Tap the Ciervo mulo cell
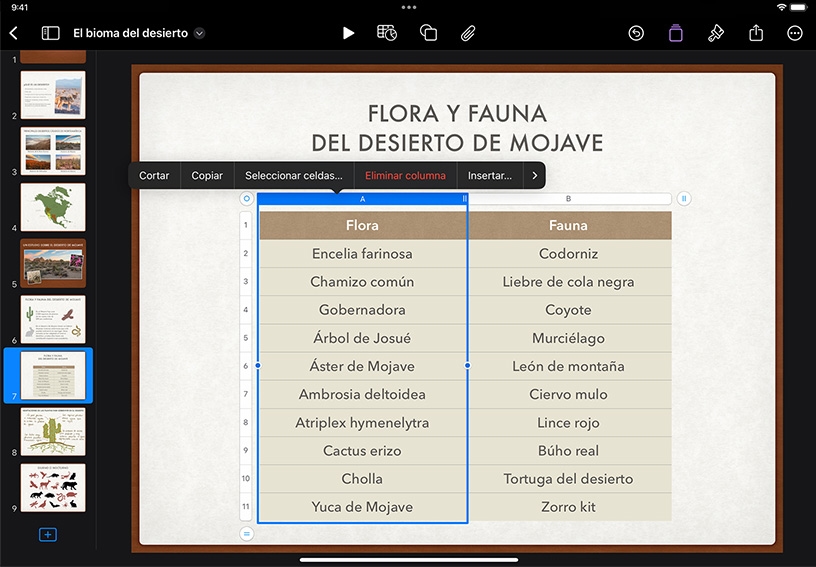The height and width of the screenshot is (567, 816). [x=569, y=394]
